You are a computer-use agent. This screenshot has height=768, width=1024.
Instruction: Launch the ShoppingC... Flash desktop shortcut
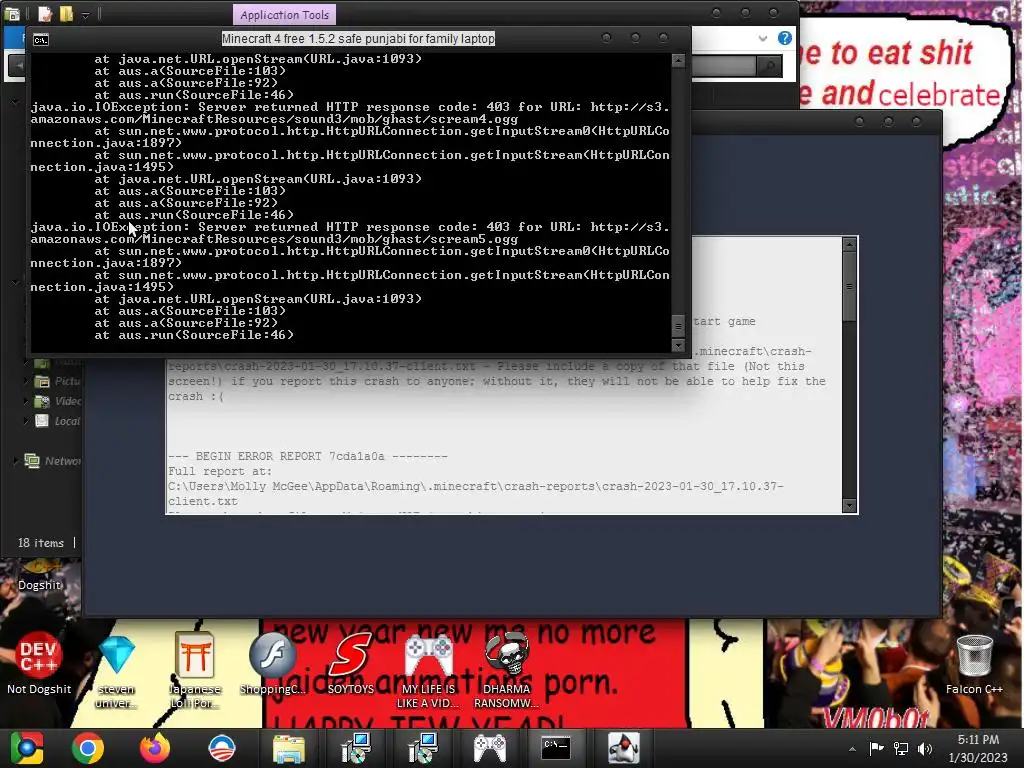coord(272,663)
